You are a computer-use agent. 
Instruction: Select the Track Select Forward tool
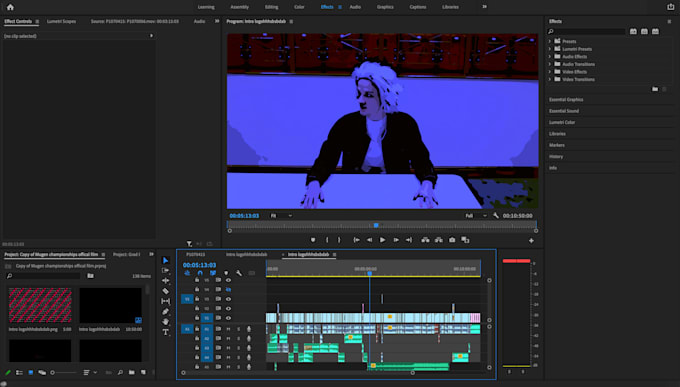166,270
